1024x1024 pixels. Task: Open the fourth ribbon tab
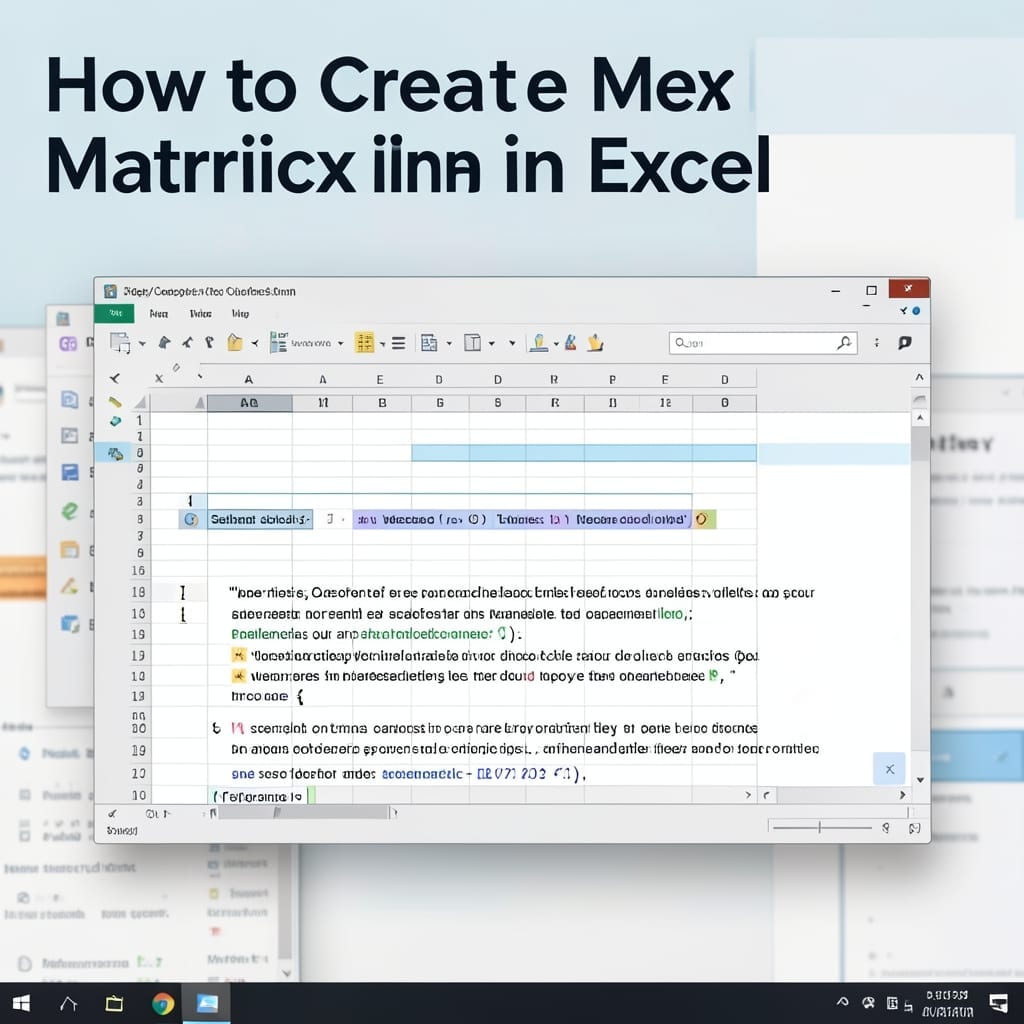[240, 314]
